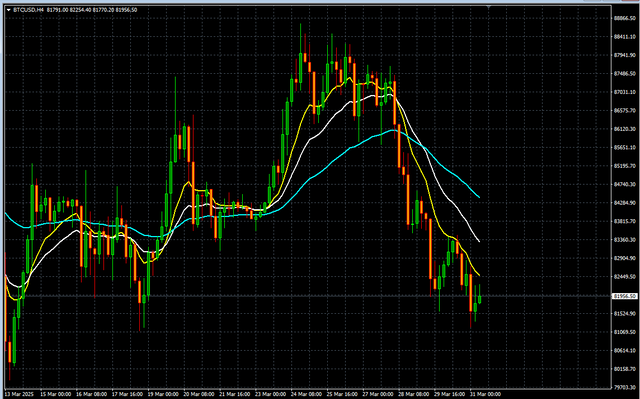This screenshot has height=399, width=640.
Task: Click the 79703.30 price axis label
Action: point(625,388)
